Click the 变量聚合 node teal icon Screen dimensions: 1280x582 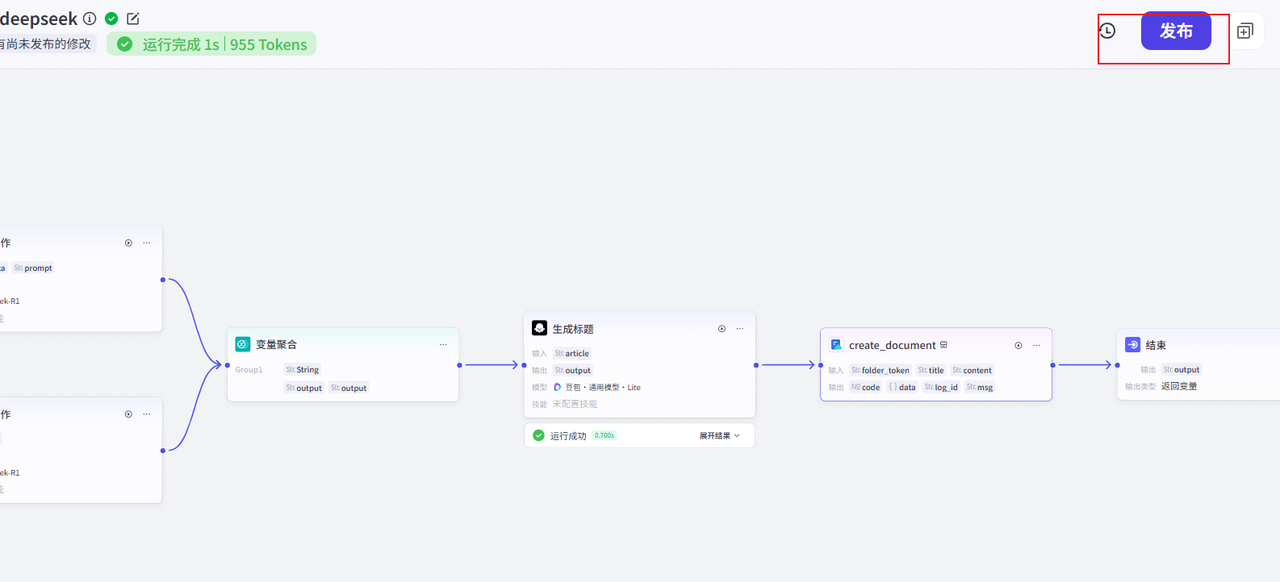tap(242, 344)
